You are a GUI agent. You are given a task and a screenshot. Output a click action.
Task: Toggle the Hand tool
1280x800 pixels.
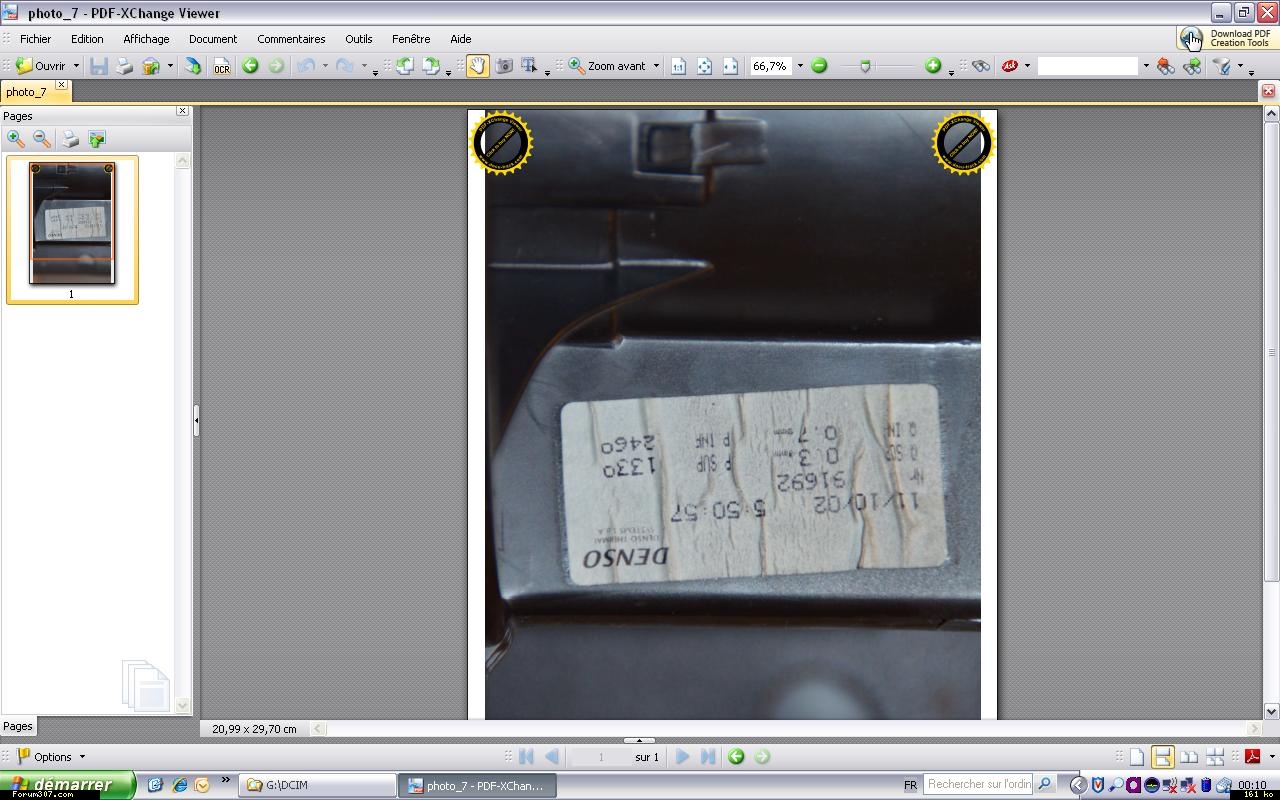click(478, 66)
